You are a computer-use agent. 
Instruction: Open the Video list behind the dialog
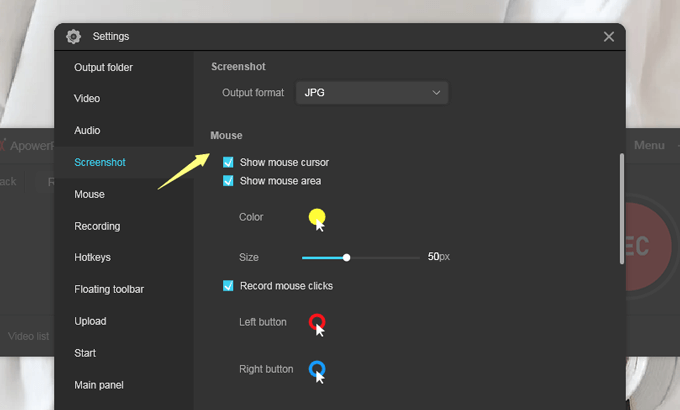pos(28,336)
